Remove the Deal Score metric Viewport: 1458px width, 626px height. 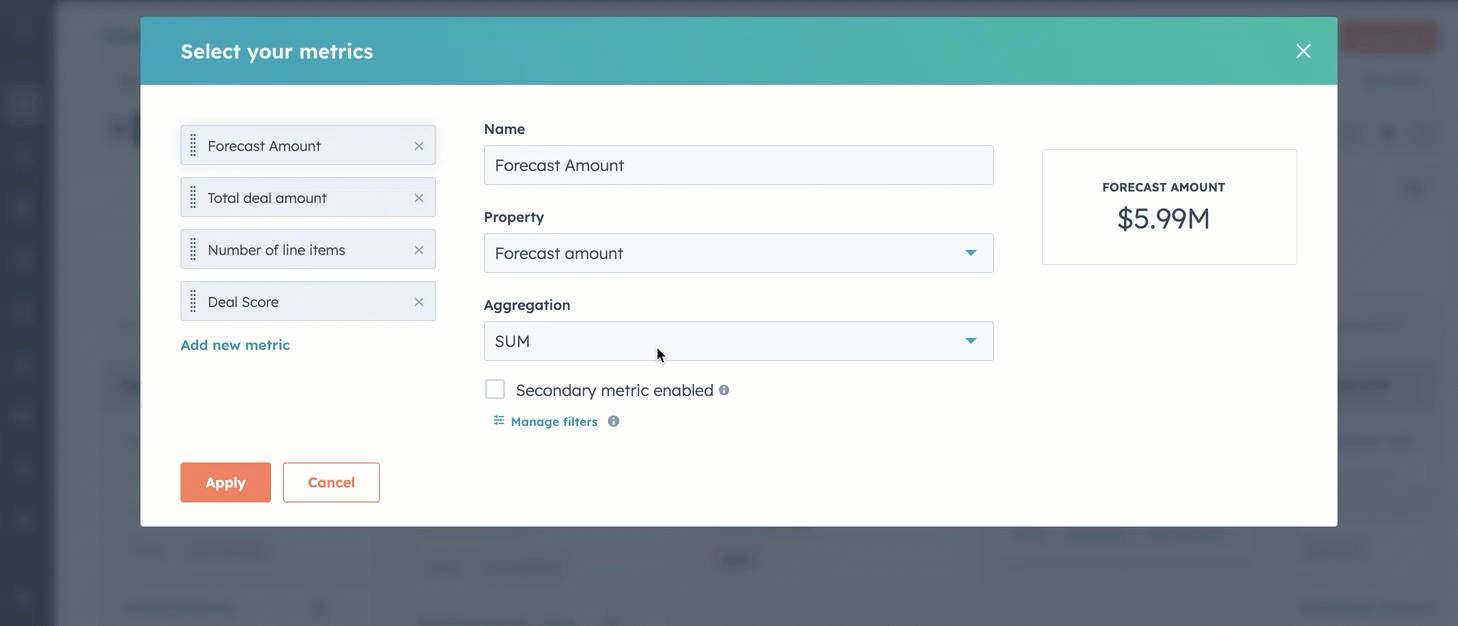[x=419, y=302]
